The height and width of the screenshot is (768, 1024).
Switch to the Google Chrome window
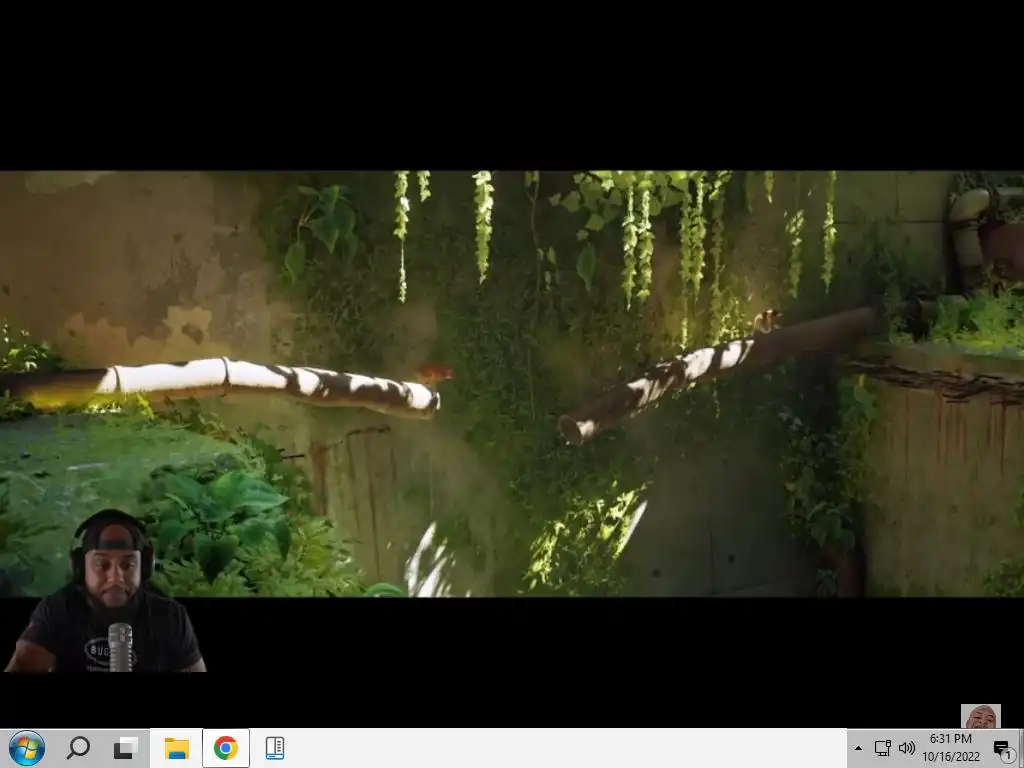[x=225, y=748]
